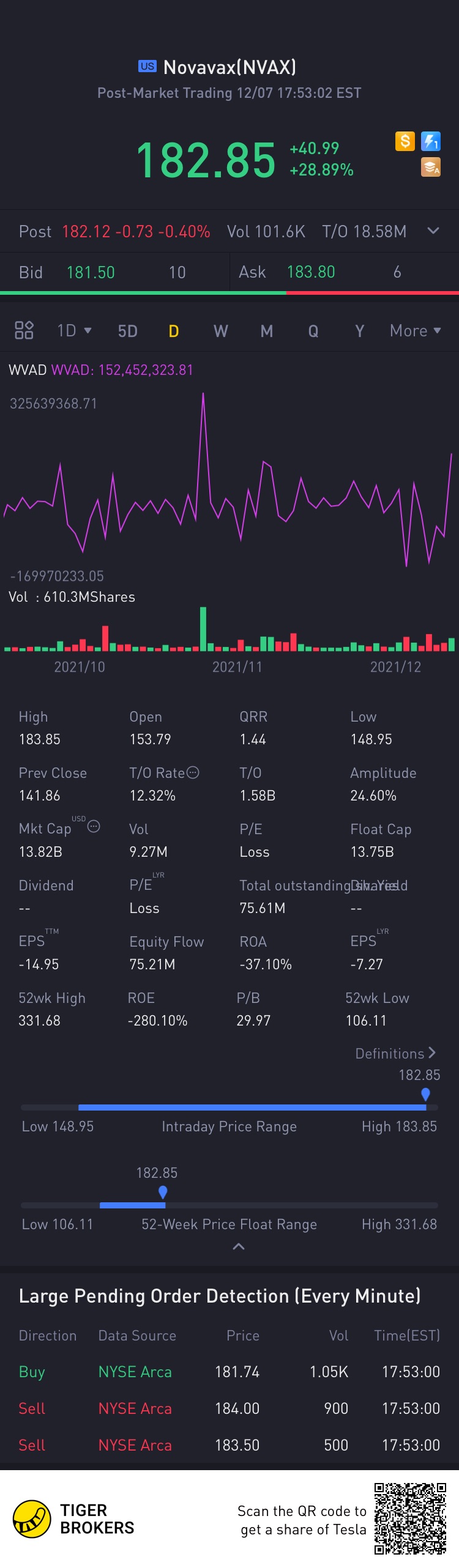Tap the Float Cap value 13.75B

(372, 852)
